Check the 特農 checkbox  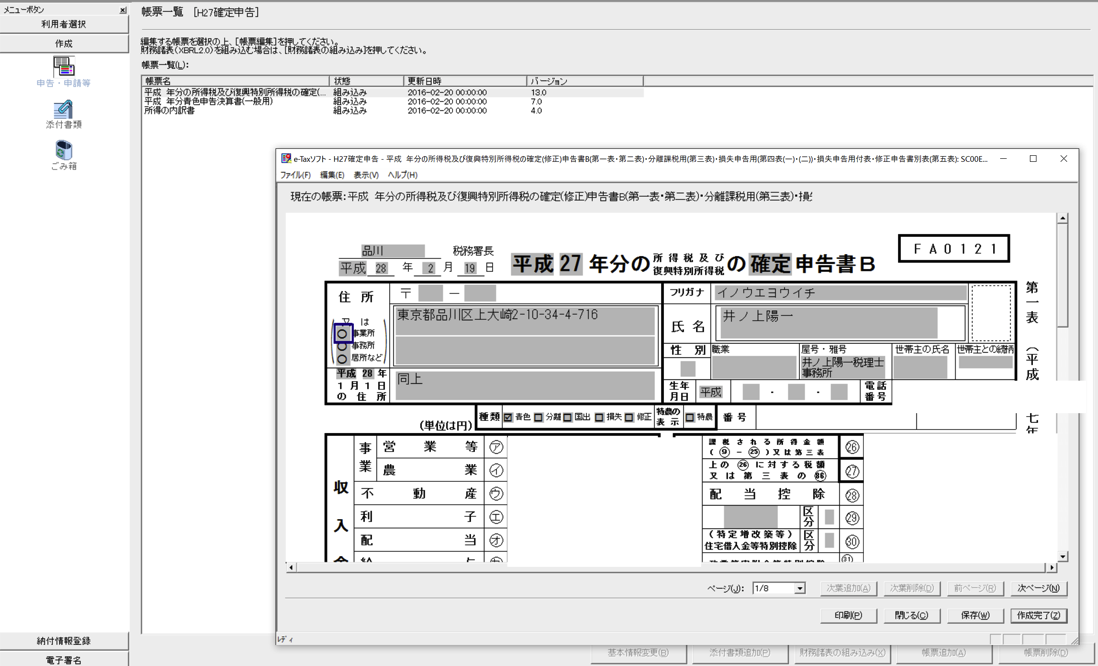pyautogui.click(x=690, y=417)
